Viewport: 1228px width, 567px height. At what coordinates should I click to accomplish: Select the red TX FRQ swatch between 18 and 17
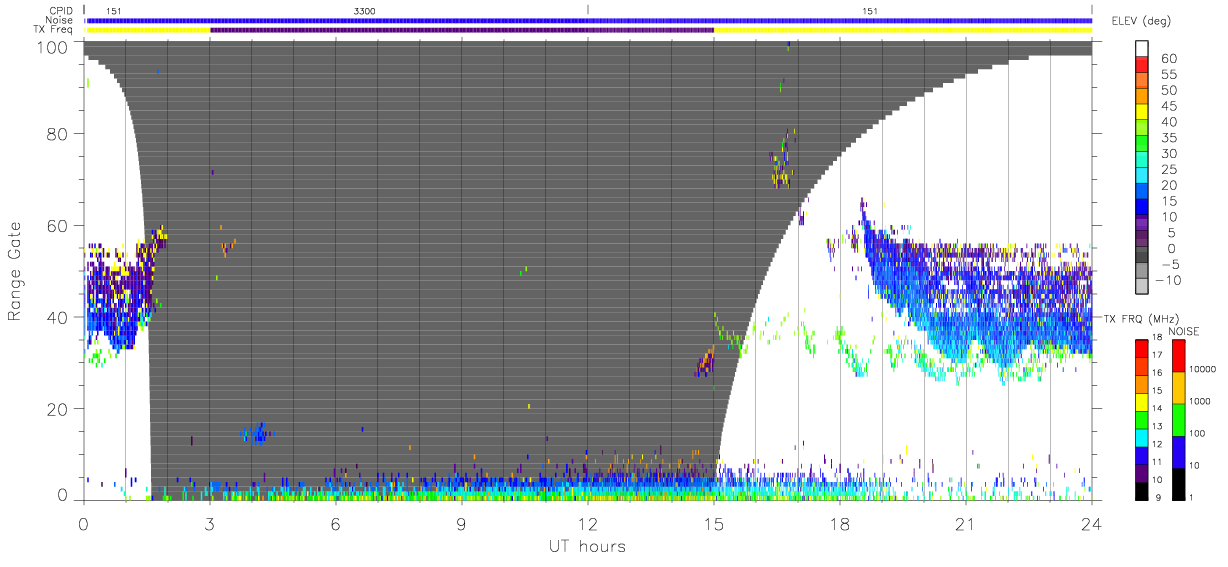(1143, 347)
